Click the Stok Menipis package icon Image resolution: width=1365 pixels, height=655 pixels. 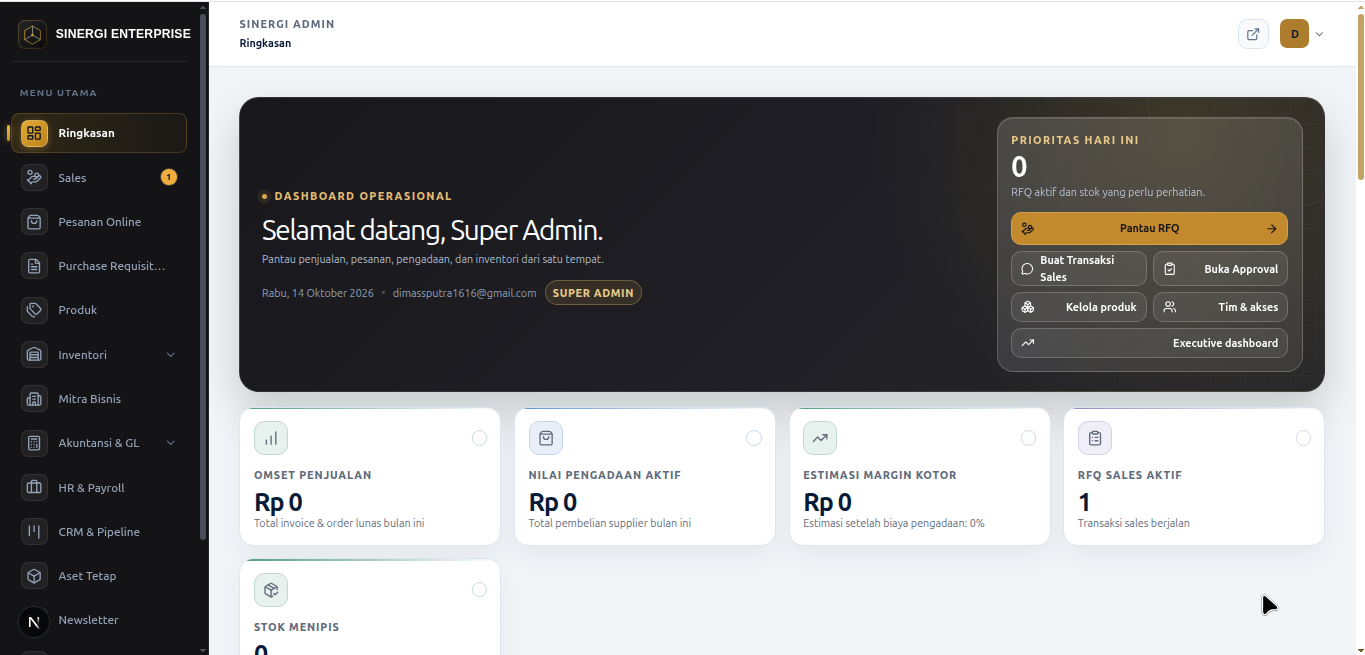271,590
